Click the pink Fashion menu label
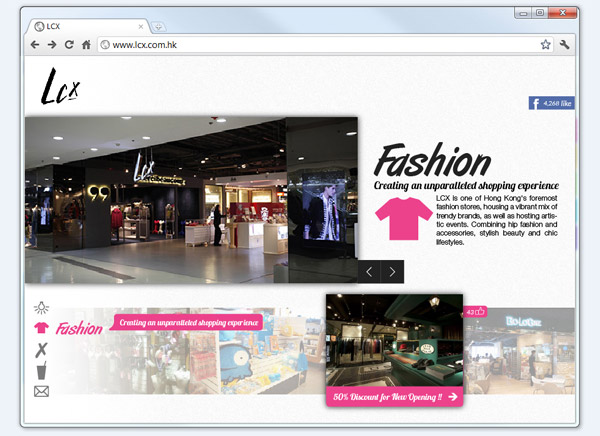The width and height of the screenshot is (600, 436). click(x=79, y=328)
